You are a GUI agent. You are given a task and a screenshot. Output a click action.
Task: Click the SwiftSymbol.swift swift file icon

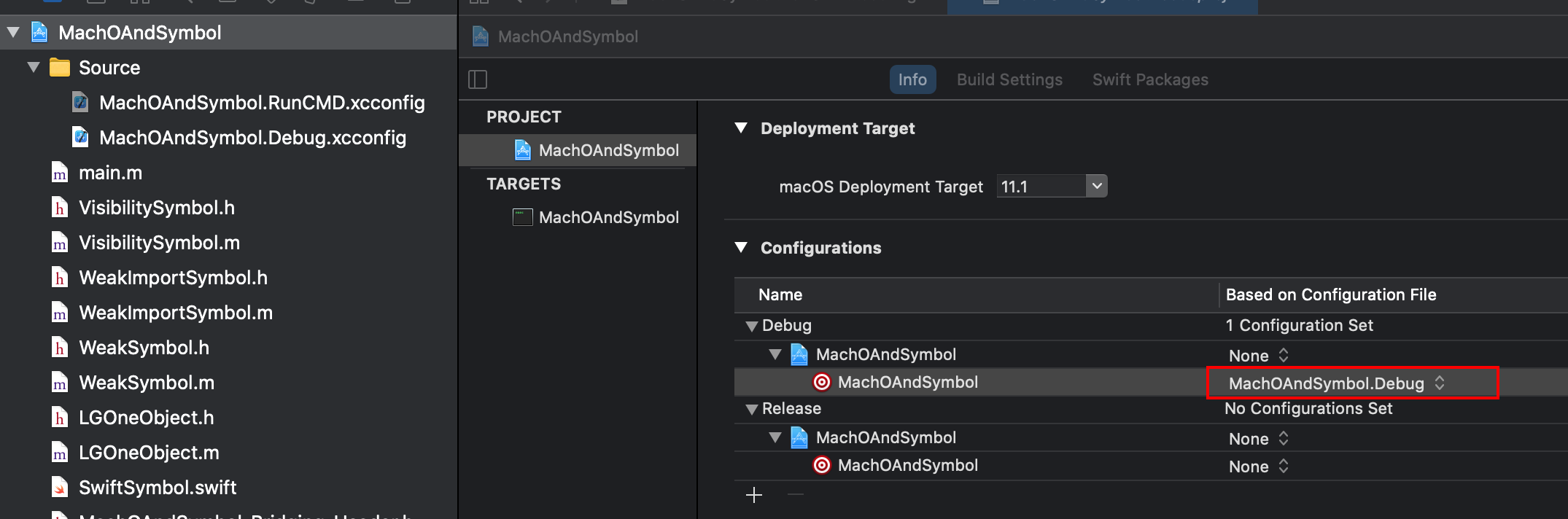click(60, 488)
